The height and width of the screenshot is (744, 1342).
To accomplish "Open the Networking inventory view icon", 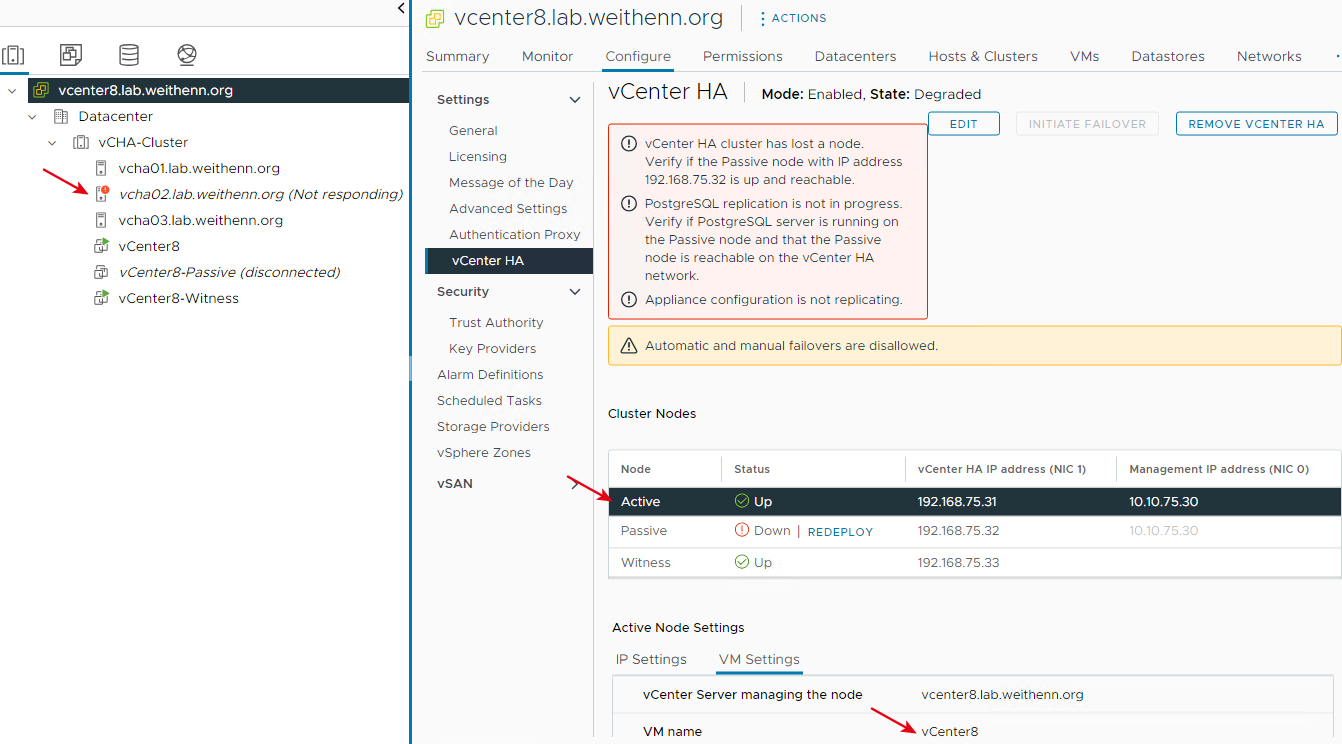I will click(x=187, y=55).
